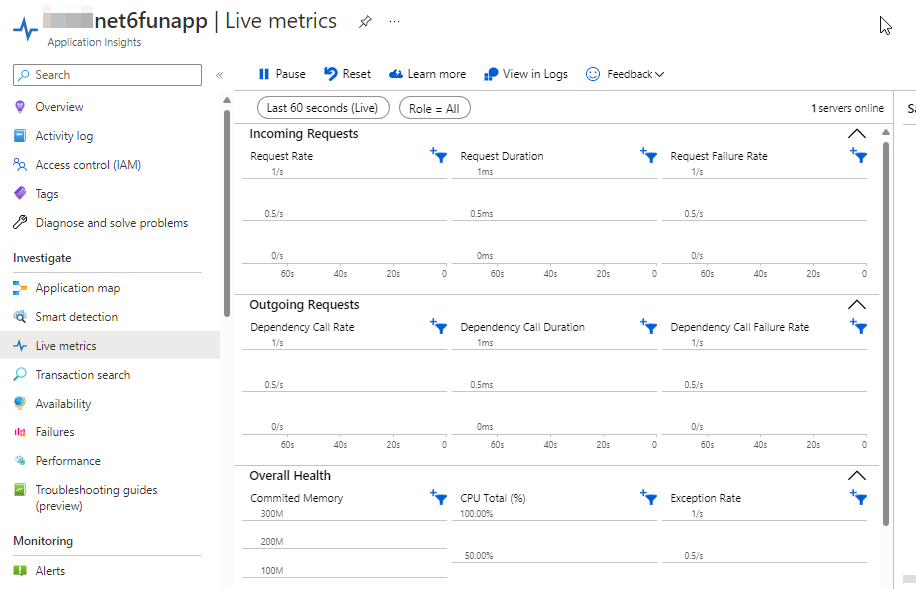Open the filter for CPU Total chart
The width and height of the screenshot is (916, 589).
[x=648, y=498]
